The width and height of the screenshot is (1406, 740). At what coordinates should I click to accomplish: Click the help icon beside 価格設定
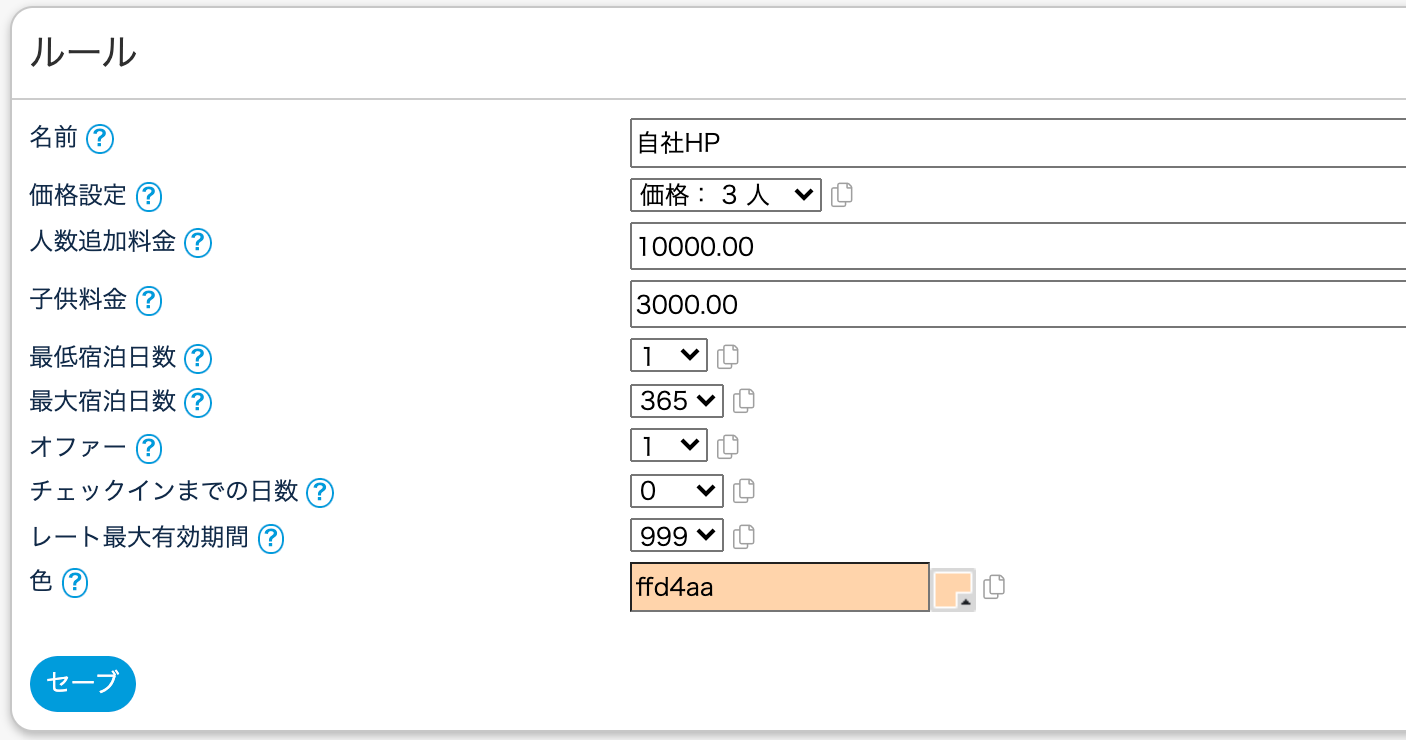coord(149,197)
